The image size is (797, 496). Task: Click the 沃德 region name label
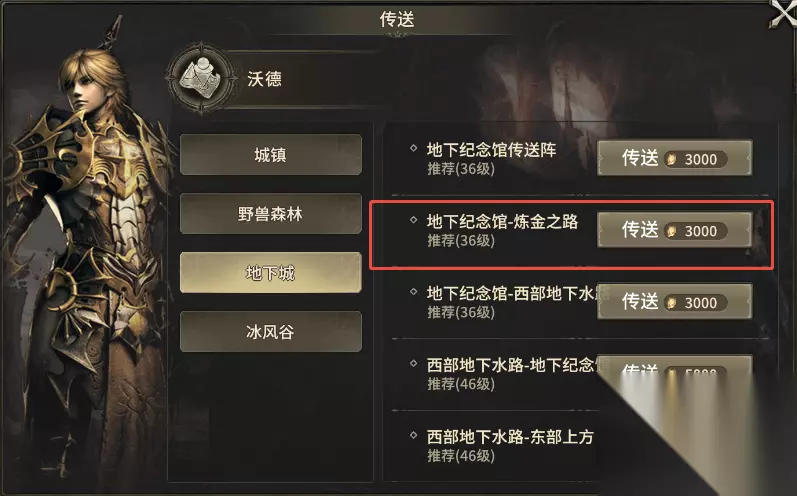coord(264,79)
